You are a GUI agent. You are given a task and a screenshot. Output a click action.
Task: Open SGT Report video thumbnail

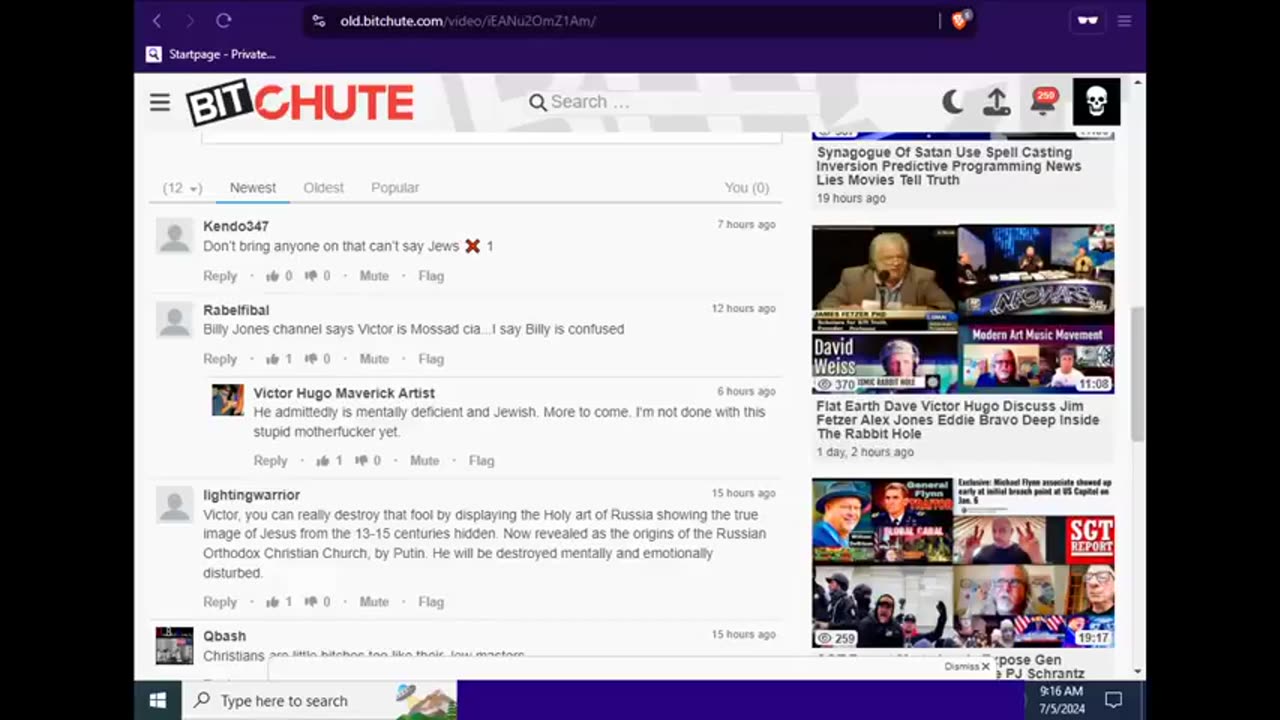(963, 563)
